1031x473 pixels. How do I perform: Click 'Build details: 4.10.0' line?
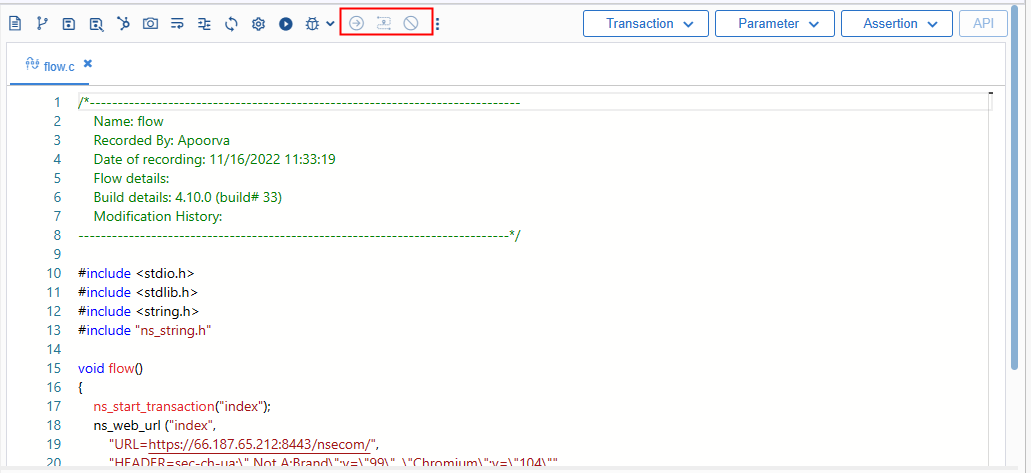tap(188, 197)
